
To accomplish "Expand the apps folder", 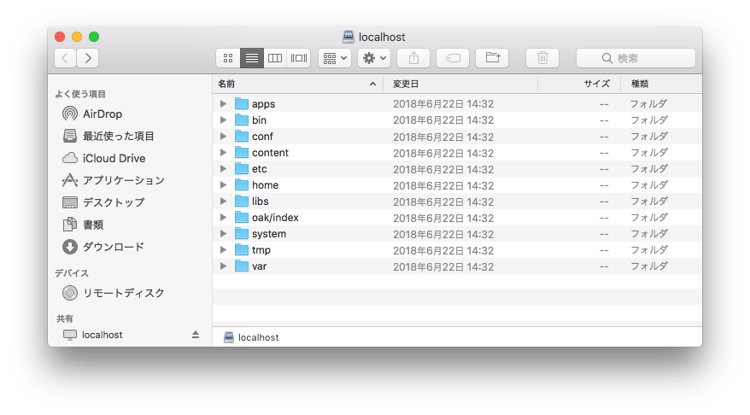I will 223,104.
